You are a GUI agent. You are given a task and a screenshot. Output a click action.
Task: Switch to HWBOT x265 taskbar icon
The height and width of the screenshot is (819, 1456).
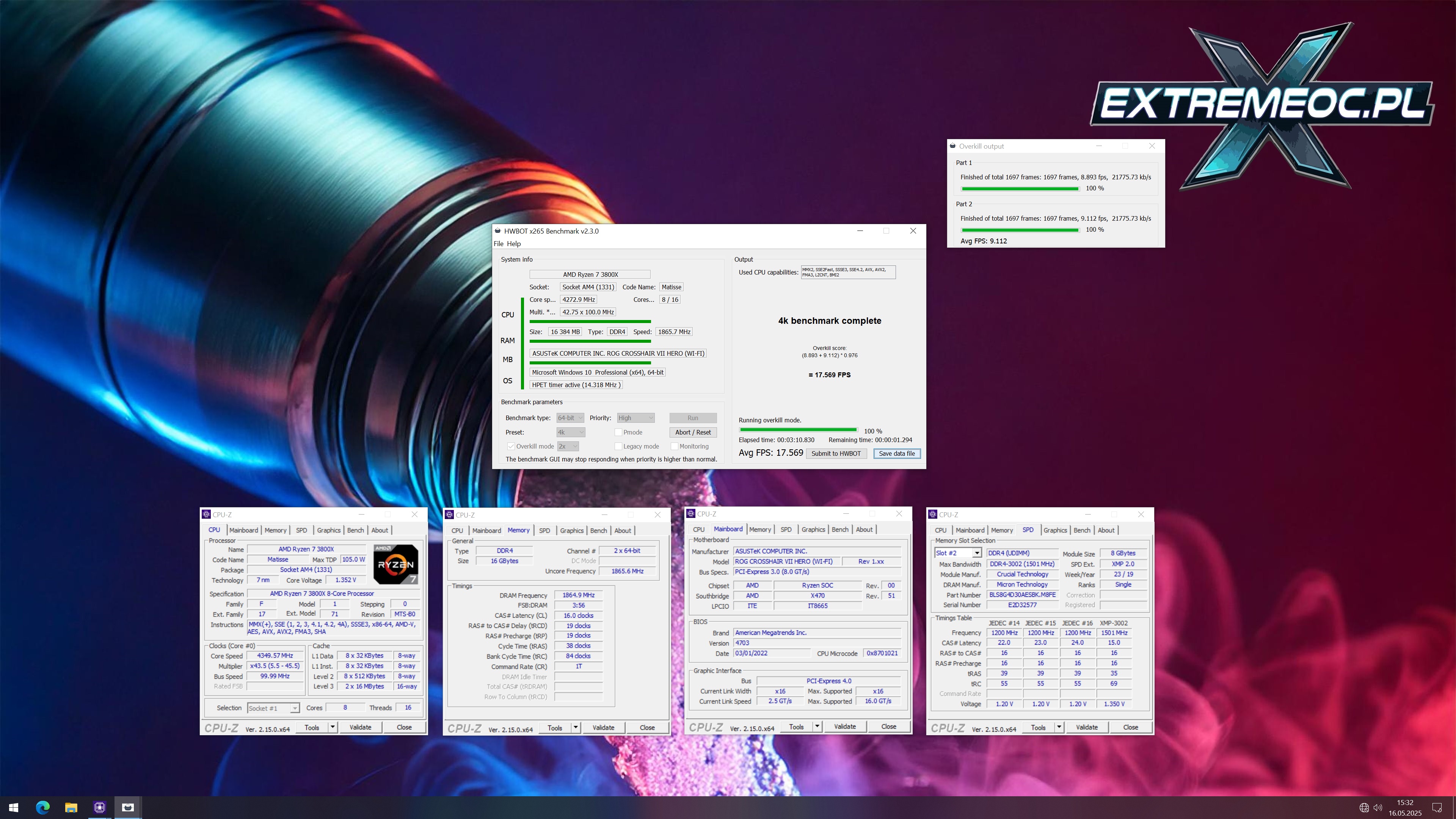128,807
